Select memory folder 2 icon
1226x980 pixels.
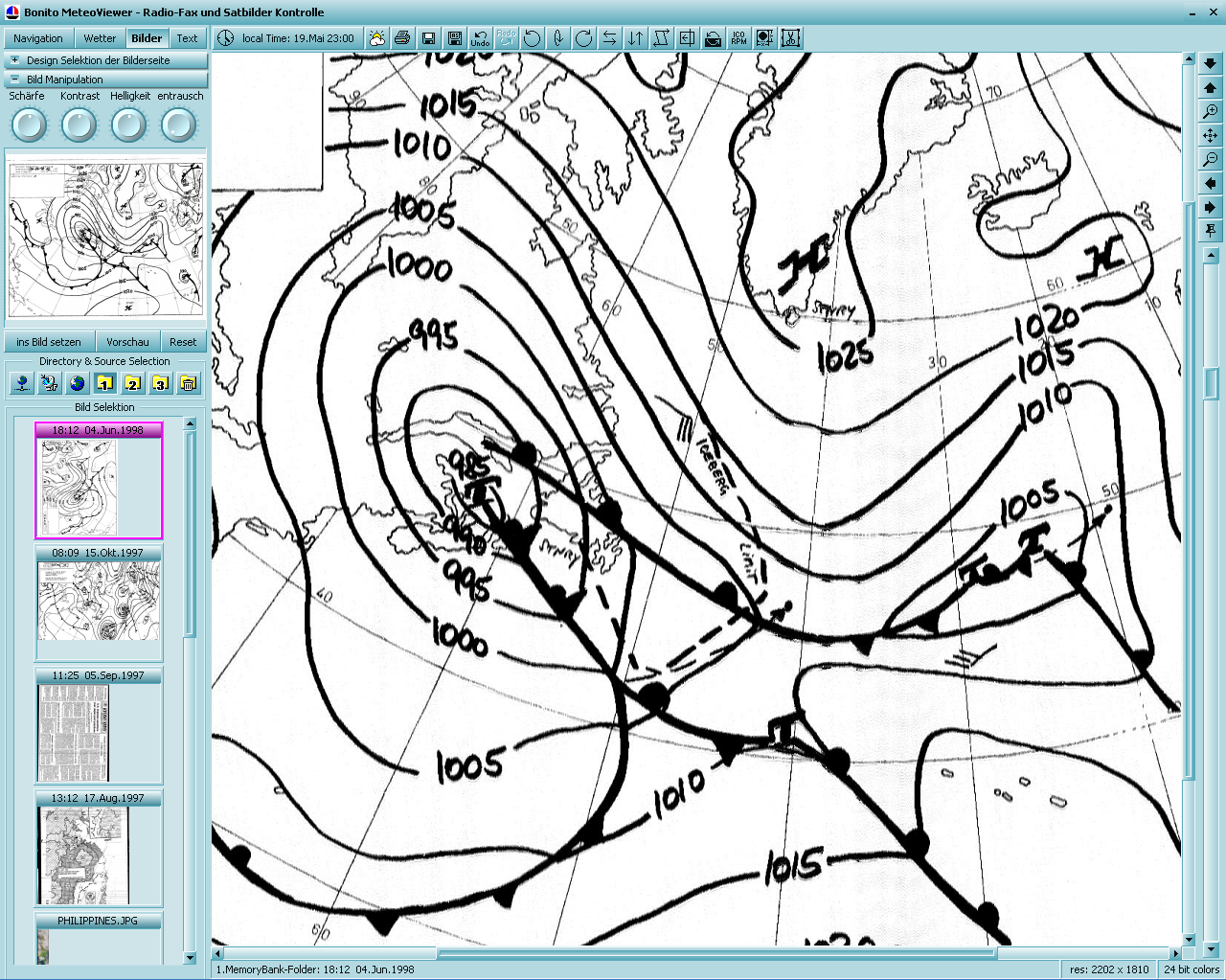[x=133, y=383]
